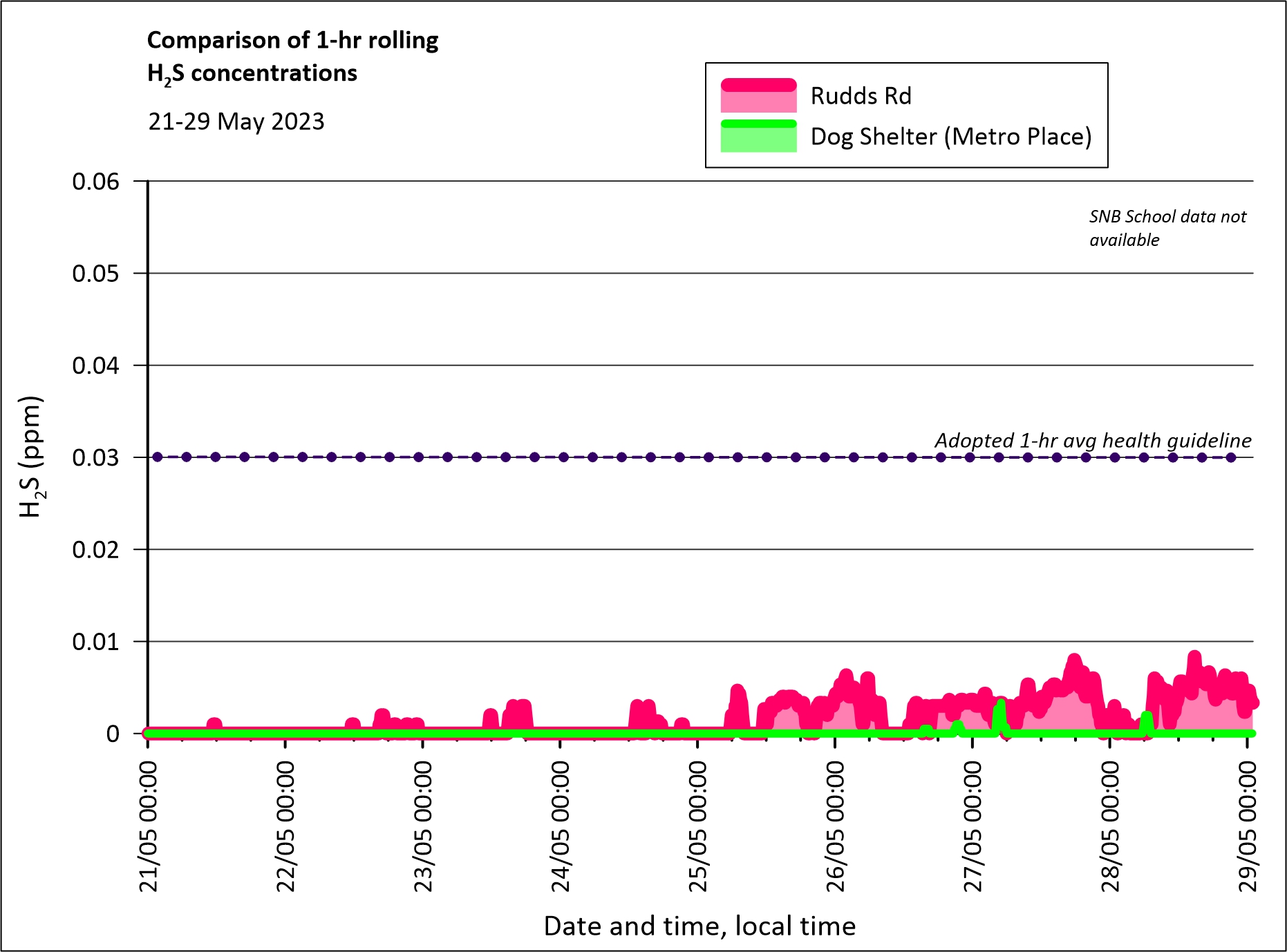Screen dimensions: 1287x952
Task: Select the Rudds Rd legend label
Action: tap(861, 96)
